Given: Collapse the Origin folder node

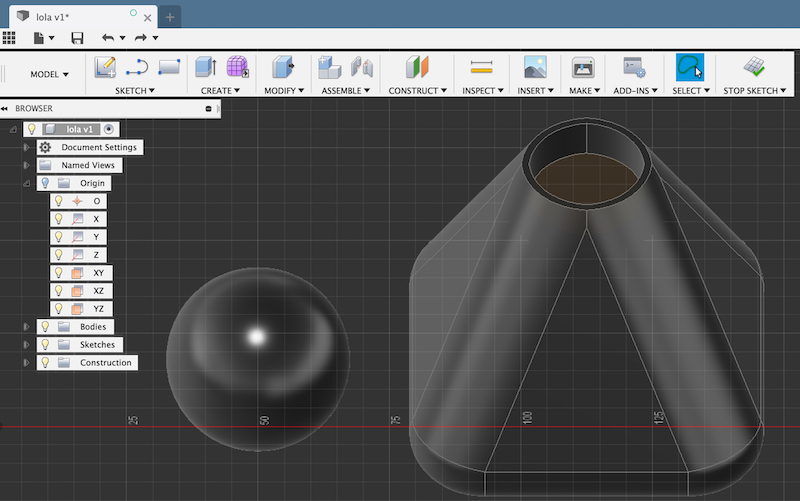Looking at the screenshot, I should [x=26, y=183].
